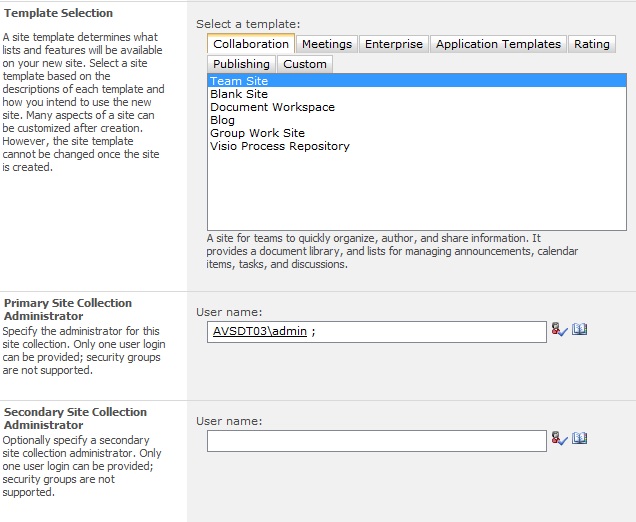The height and width of the screenshot is (522, 636).
Task: Pick Document Workspace template
Action: [x=417, y=107]
